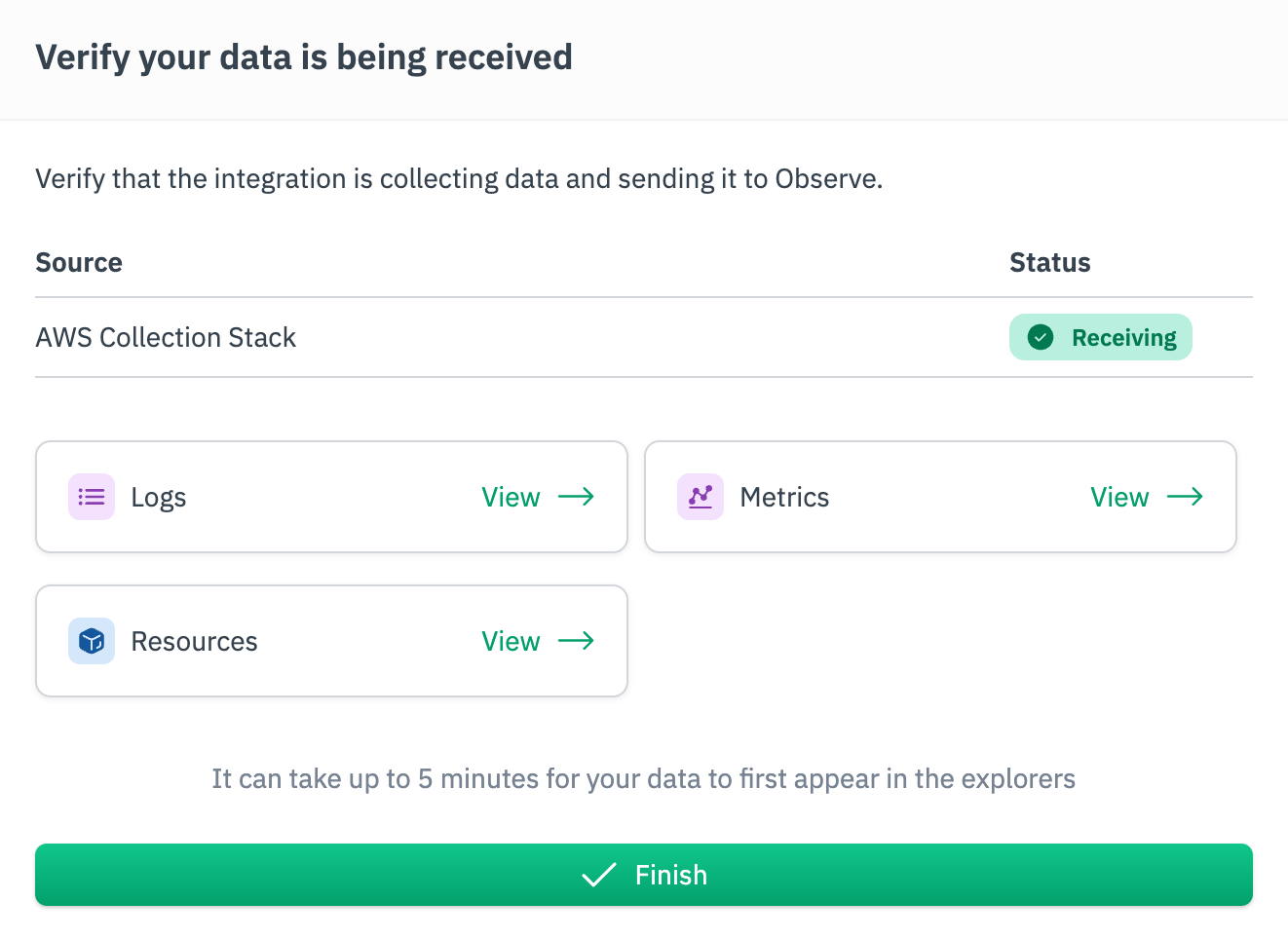Viewport: 1288px width, 939px height.
Task: Click the green Receiving checkmark icon
Action: [1041, 337]
